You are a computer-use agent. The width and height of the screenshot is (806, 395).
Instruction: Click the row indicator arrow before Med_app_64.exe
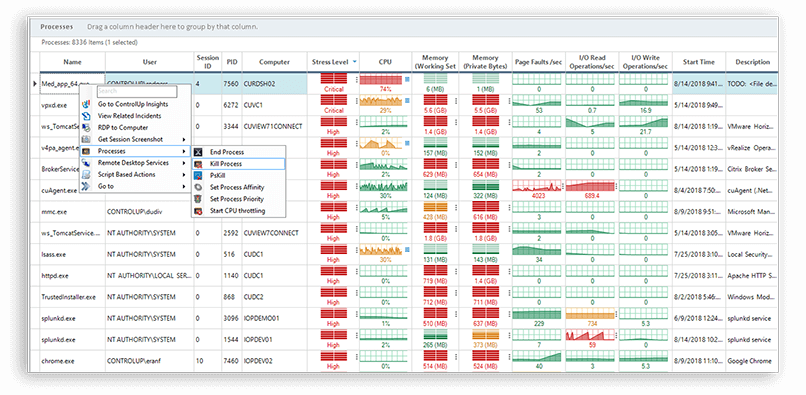pyautogui.click(x=35, y=83)
